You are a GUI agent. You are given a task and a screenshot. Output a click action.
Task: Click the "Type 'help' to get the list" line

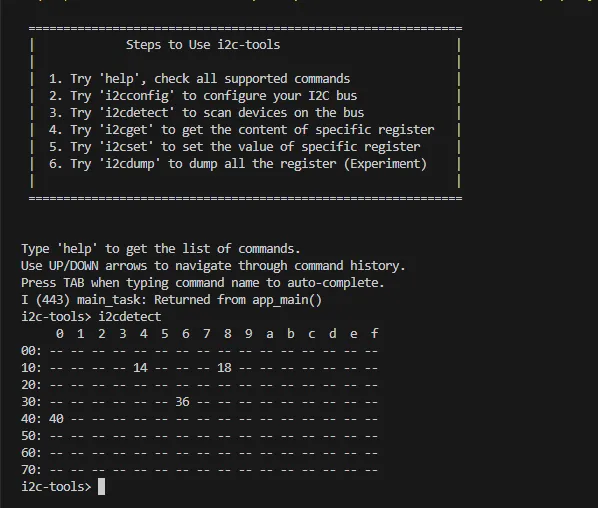pyautogui.click(x=161, y=249)
